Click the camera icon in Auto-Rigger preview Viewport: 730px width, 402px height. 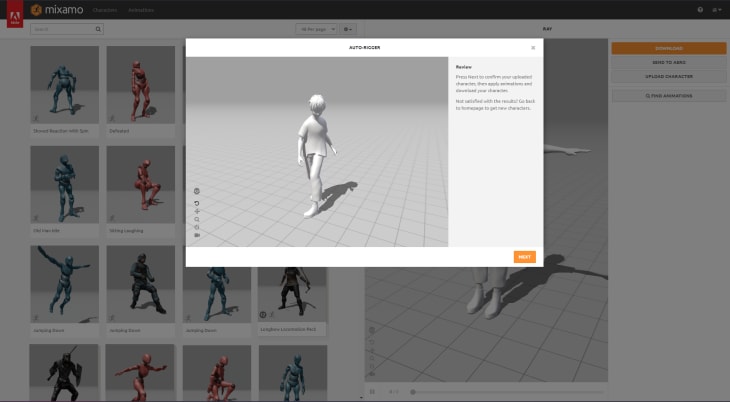196,235
